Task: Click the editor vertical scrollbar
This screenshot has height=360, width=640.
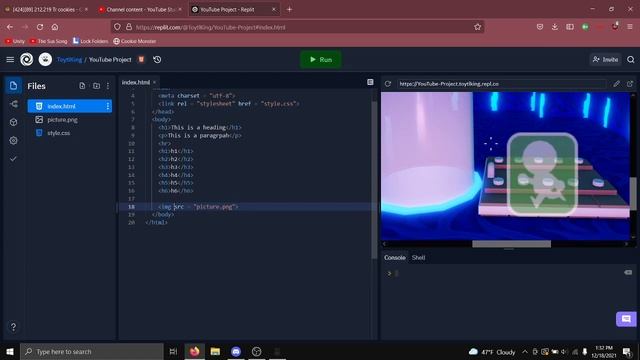Action: tap(374, 180)
